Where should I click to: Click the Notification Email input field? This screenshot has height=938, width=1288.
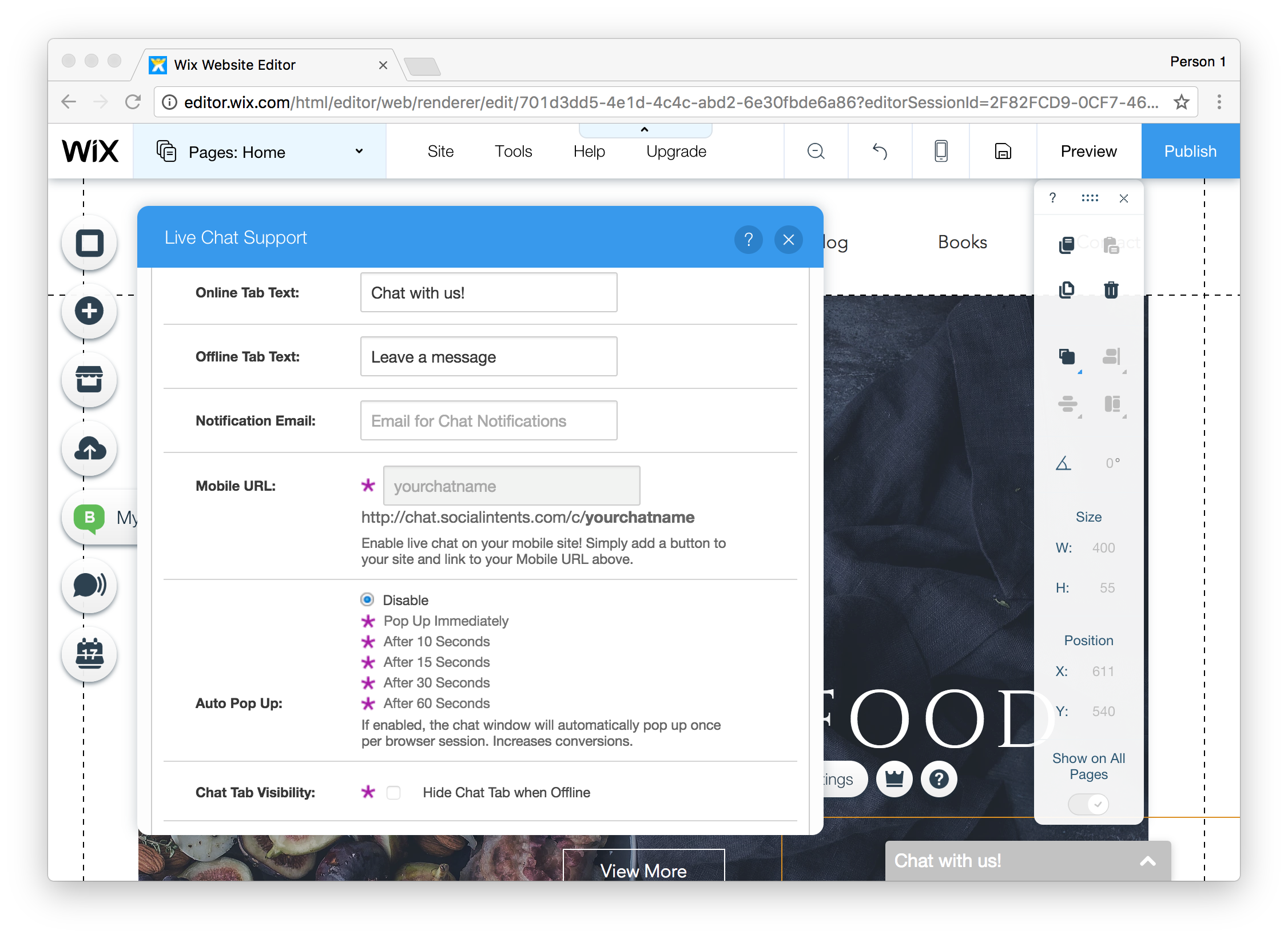pos(488,421)
